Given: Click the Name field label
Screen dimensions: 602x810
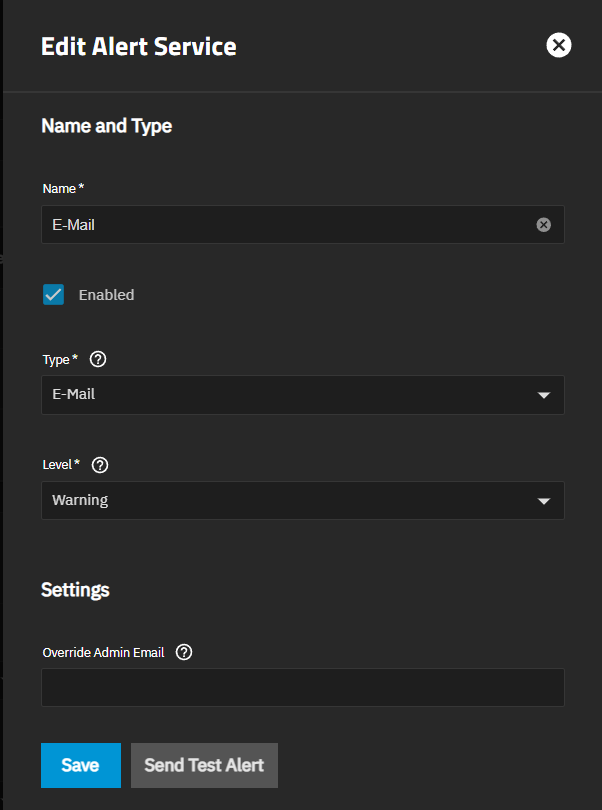Looking at the screenshot, I should pyautogui.click(x=62, y=188).
